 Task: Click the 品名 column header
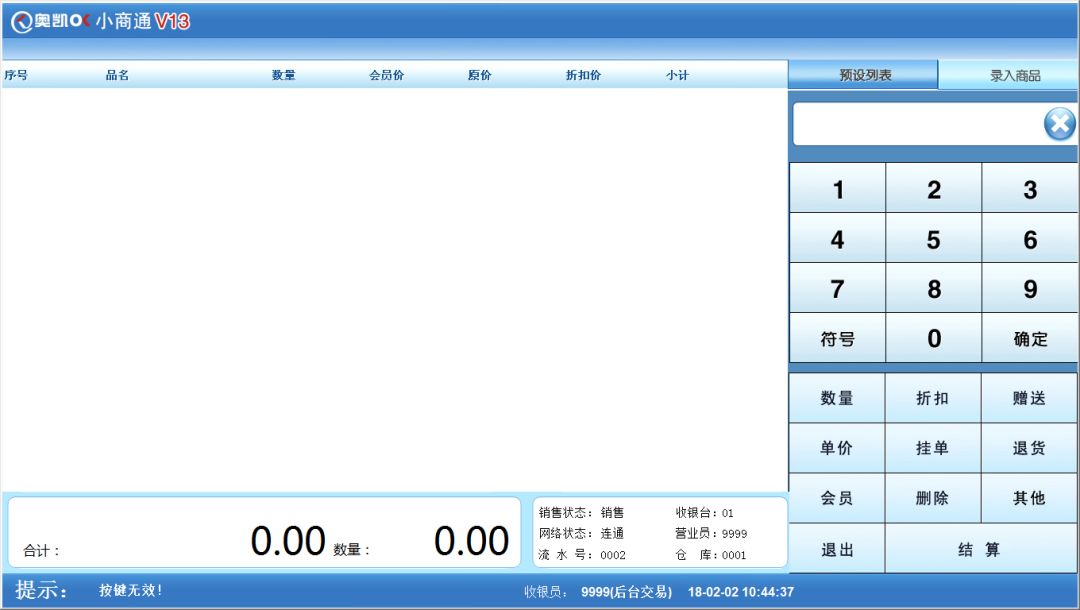tap(117, 75)
